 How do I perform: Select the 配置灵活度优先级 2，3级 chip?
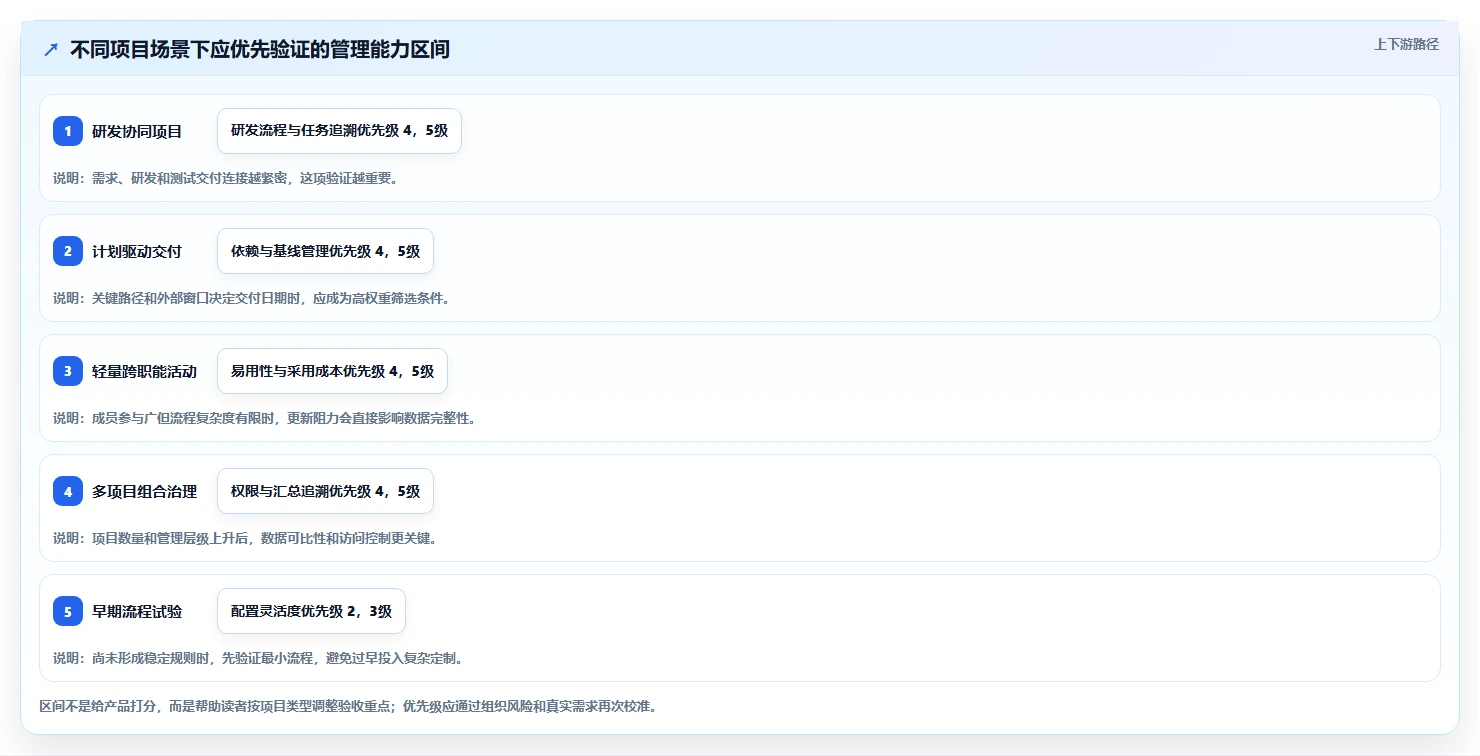311,611
